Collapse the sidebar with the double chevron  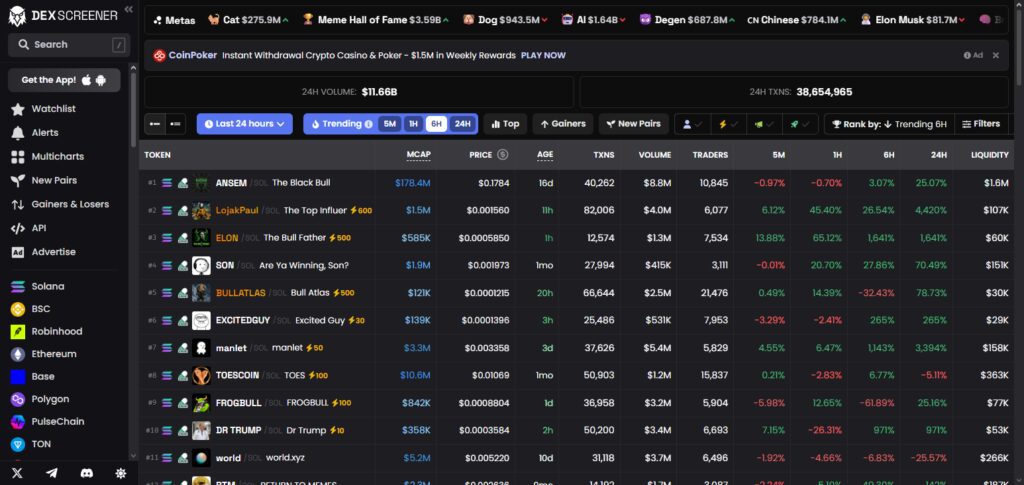pos(128,9)
